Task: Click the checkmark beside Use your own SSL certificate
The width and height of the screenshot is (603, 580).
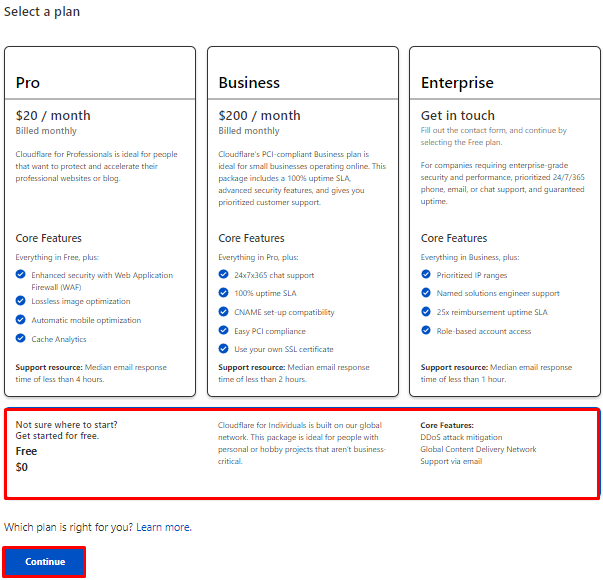Action: click(223, 349)
